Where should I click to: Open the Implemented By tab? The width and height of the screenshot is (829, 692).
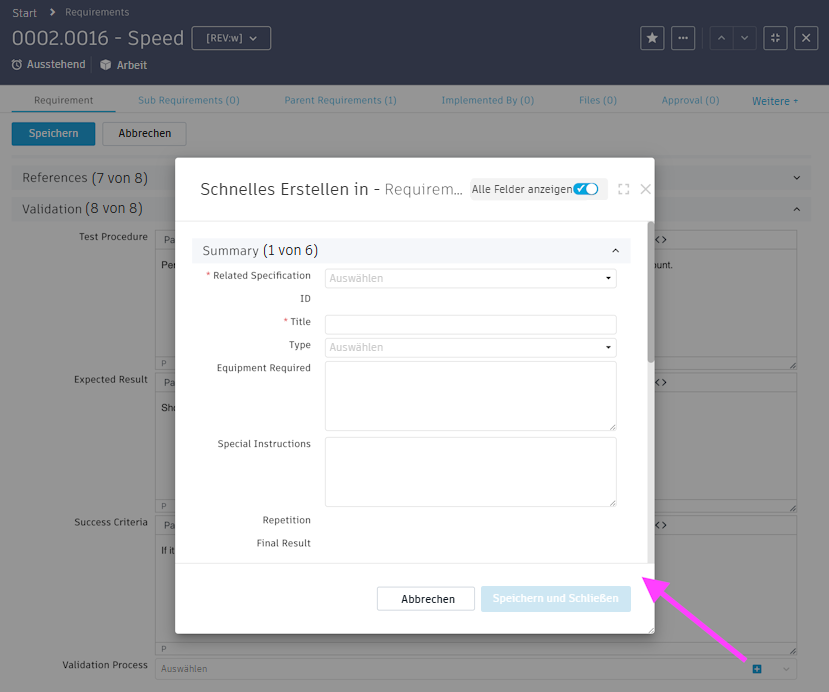[x=487, y=100]
